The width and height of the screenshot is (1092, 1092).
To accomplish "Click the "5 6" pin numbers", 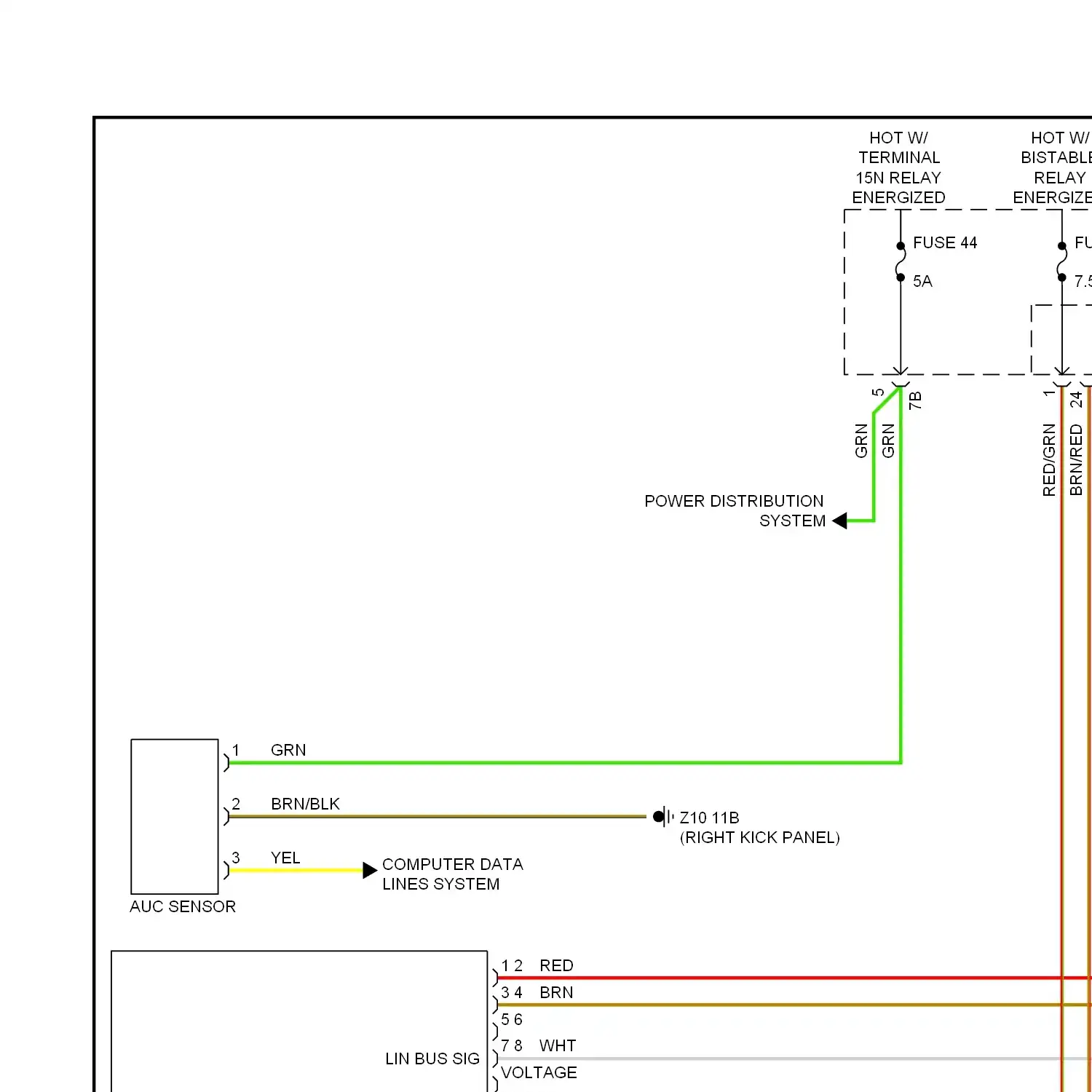I will [x=512, y=1019].
